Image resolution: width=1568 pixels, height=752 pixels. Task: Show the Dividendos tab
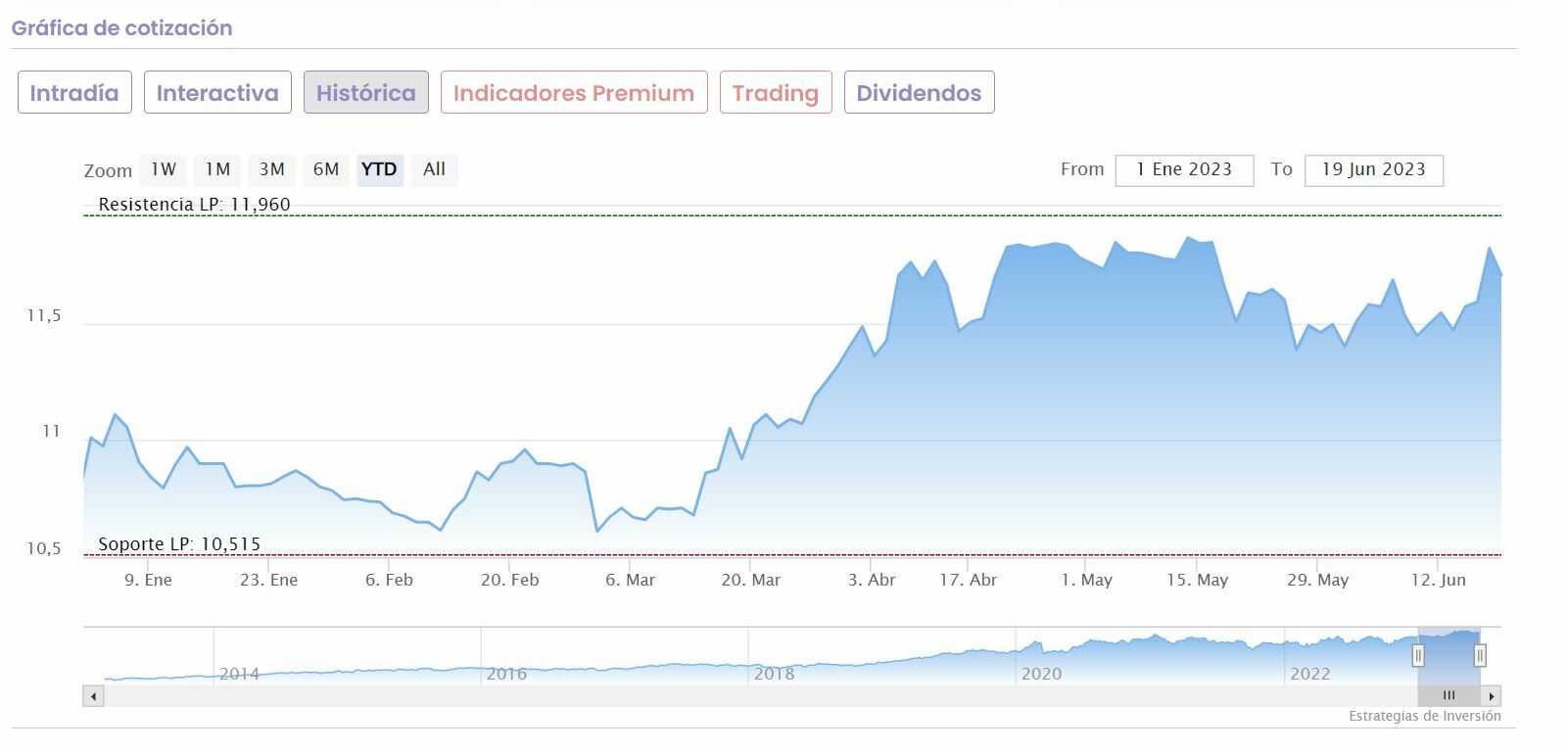pos(919,93)
